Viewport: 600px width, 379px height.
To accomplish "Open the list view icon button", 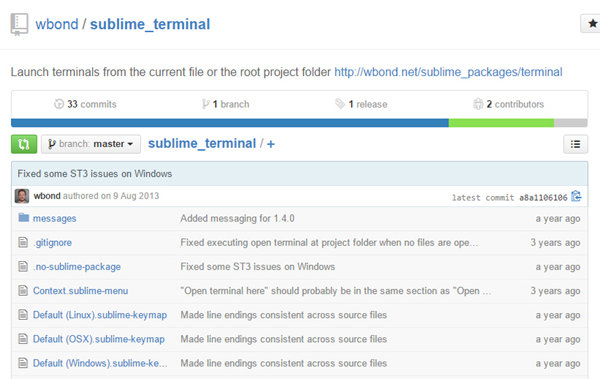I will (x=575, y=144).
